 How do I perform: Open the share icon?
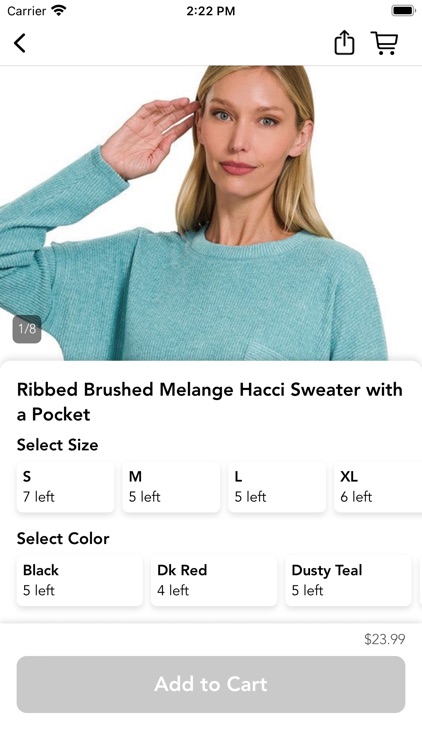(344, 43)
